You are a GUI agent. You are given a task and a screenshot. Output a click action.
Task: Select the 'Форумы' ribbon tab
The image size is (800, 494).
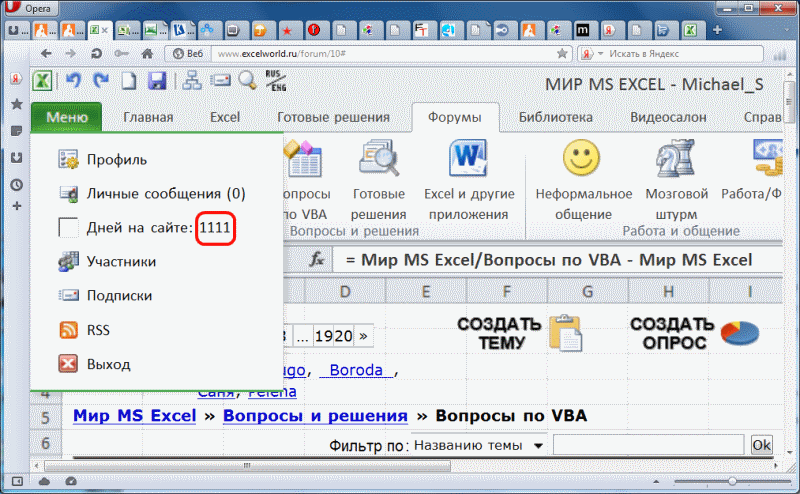455,117
